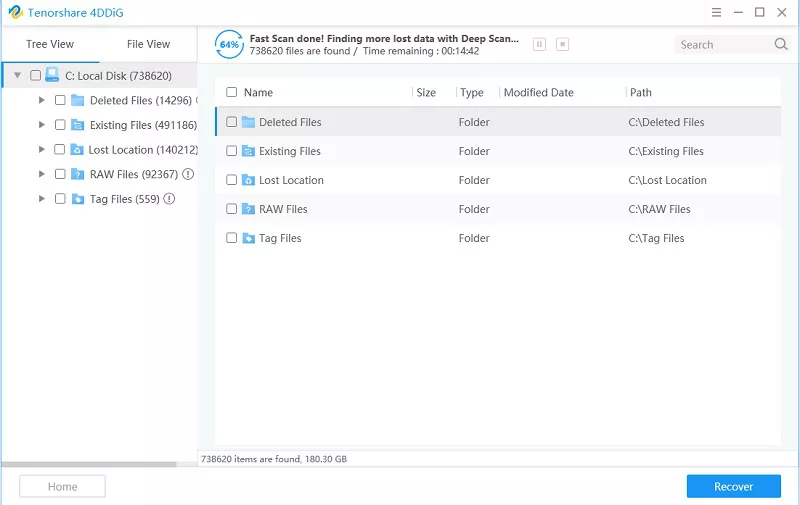This screenshot has width=800, height=505.
Task: Collapse the C: Local Disk tree node
Action: tap(17, 75)
